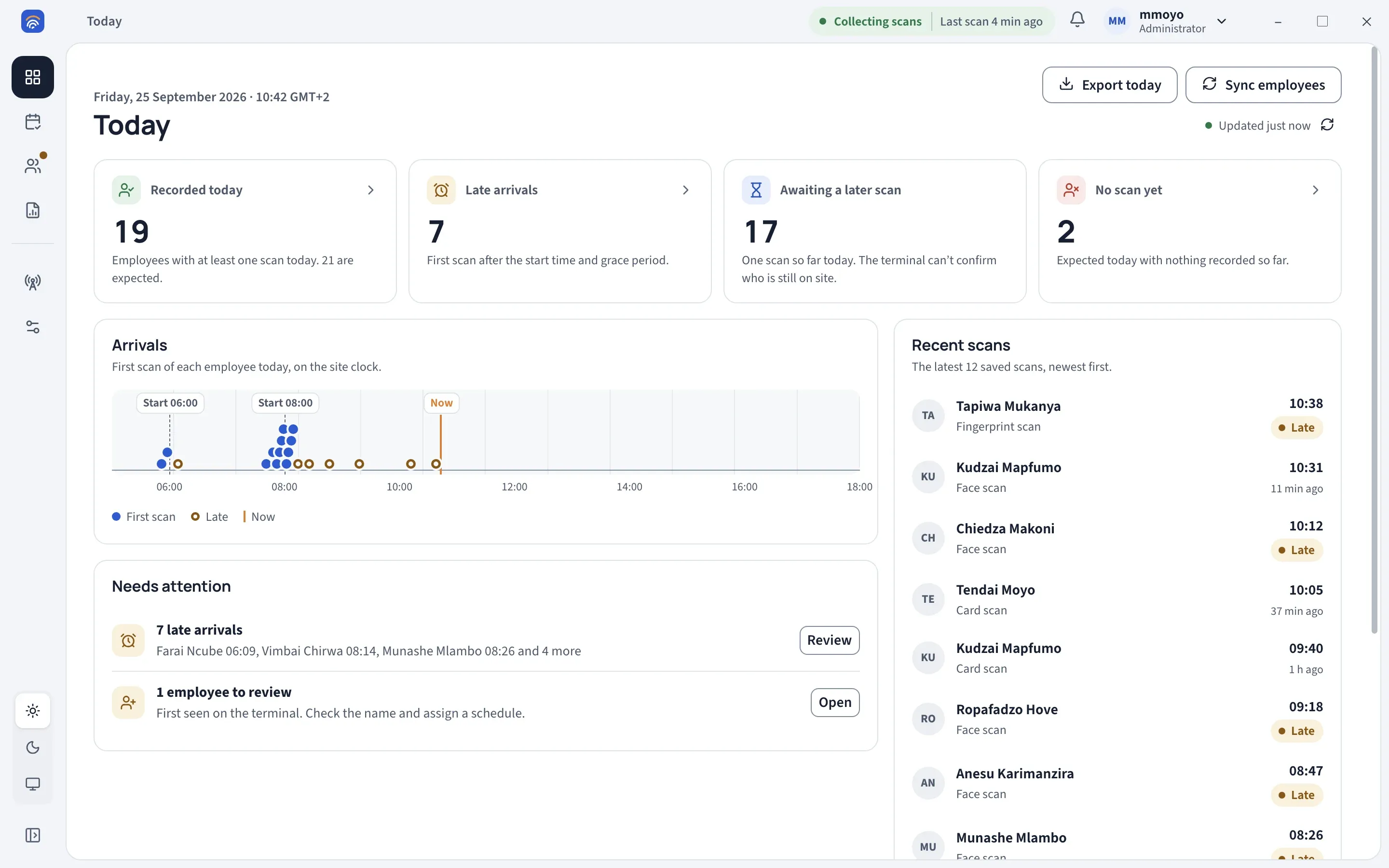Open Recorded today card chevron
Screen dimensions: 1389x868
[x=371, y=190]
